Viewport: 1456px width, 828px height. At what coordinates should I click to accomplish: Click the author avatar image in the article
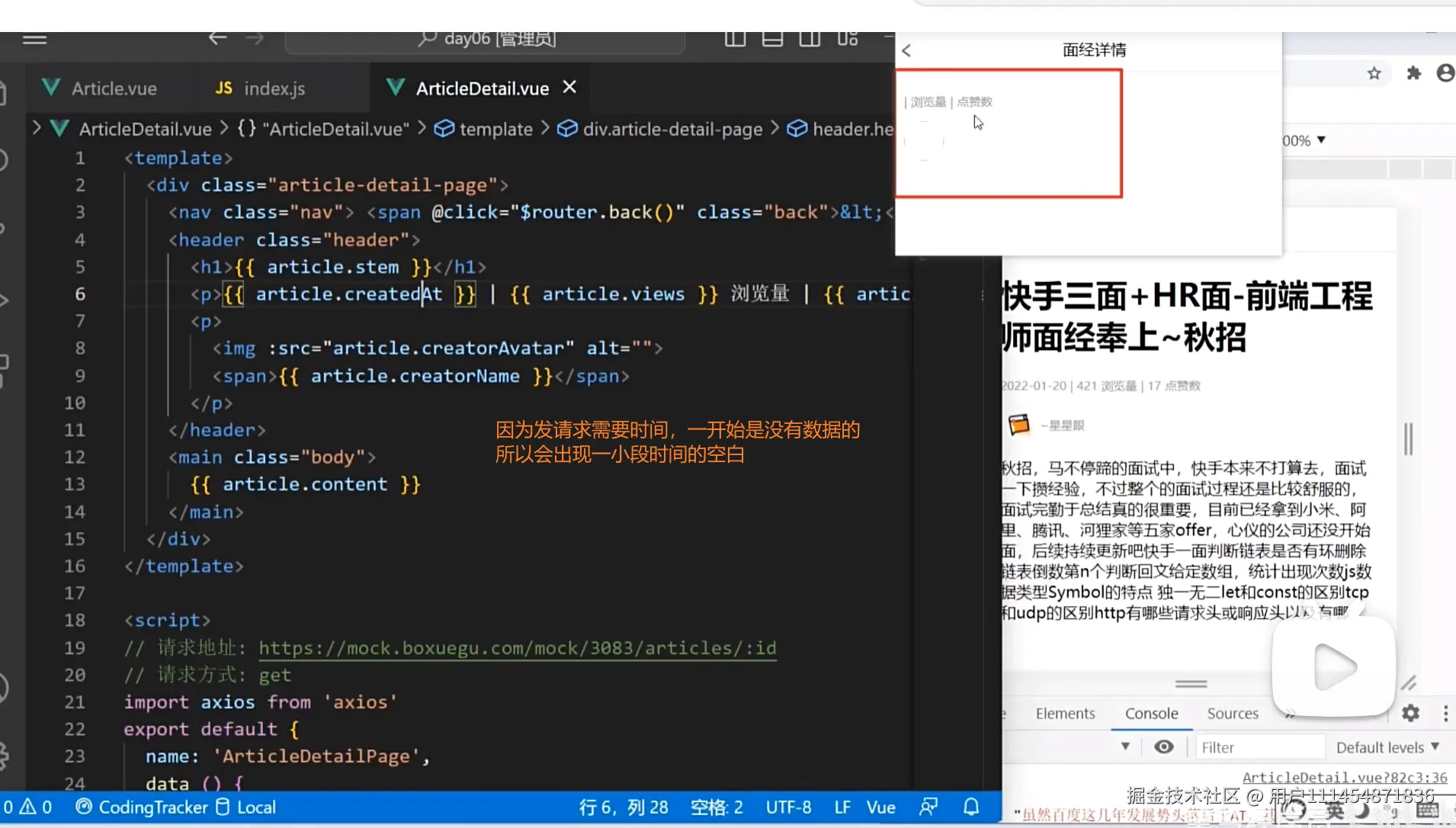(1019, 424)
